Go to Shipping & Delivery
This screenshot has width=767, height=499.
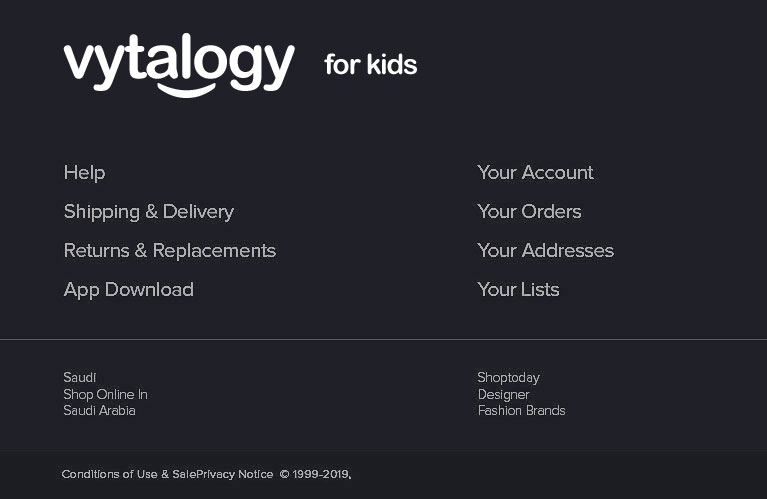[148, 212]
